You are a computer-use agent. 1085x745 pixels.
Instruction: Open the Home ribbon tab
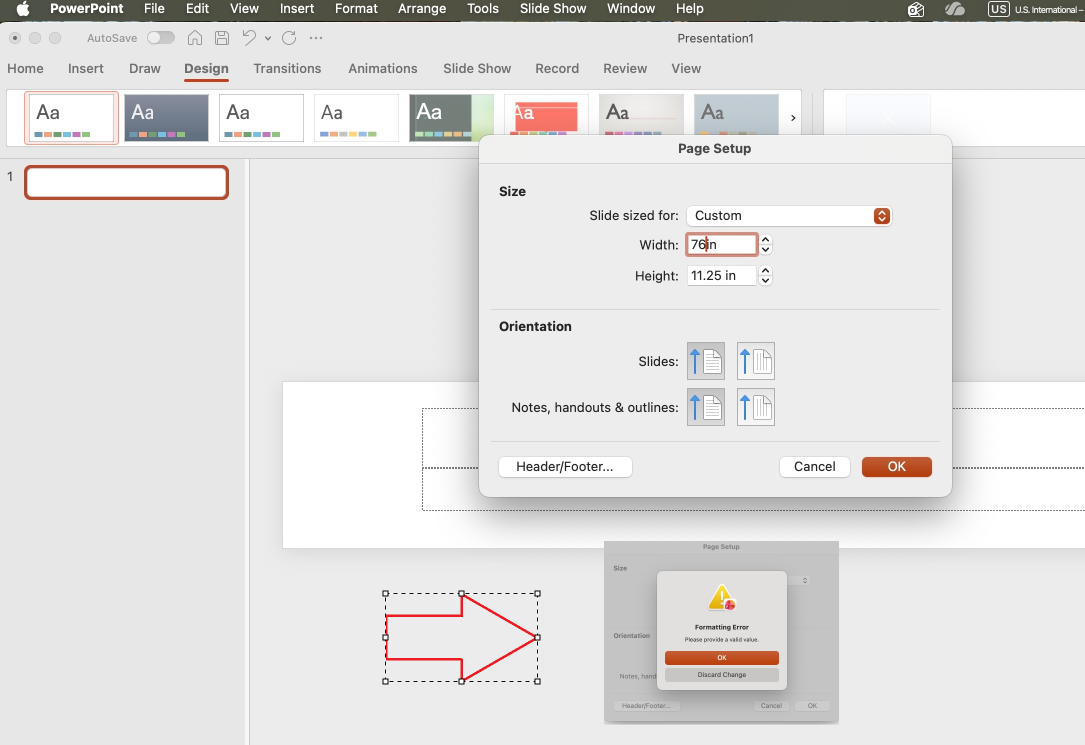26,68
